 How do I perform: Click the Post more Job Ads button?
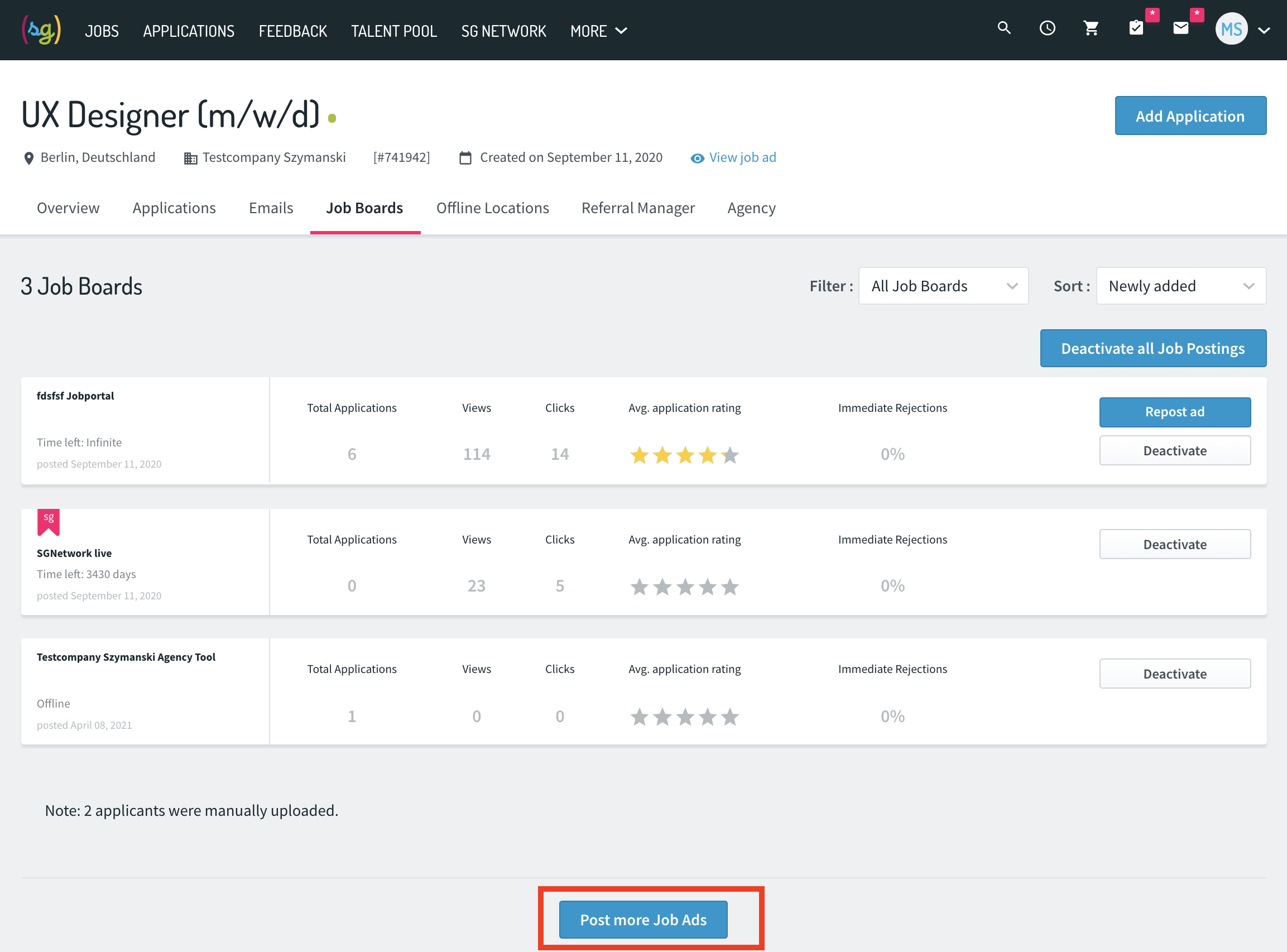click(643, 920)
